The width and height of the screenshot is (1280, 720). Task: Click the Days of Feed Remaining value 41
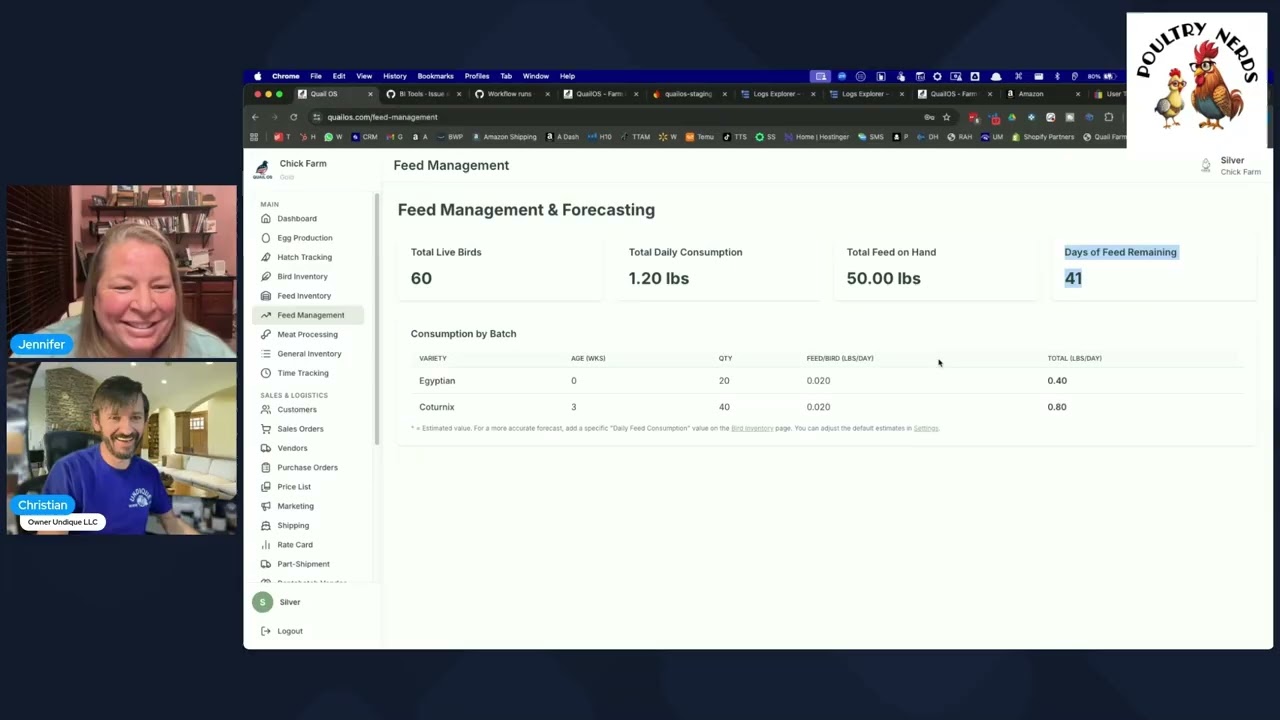[1073, 278]
